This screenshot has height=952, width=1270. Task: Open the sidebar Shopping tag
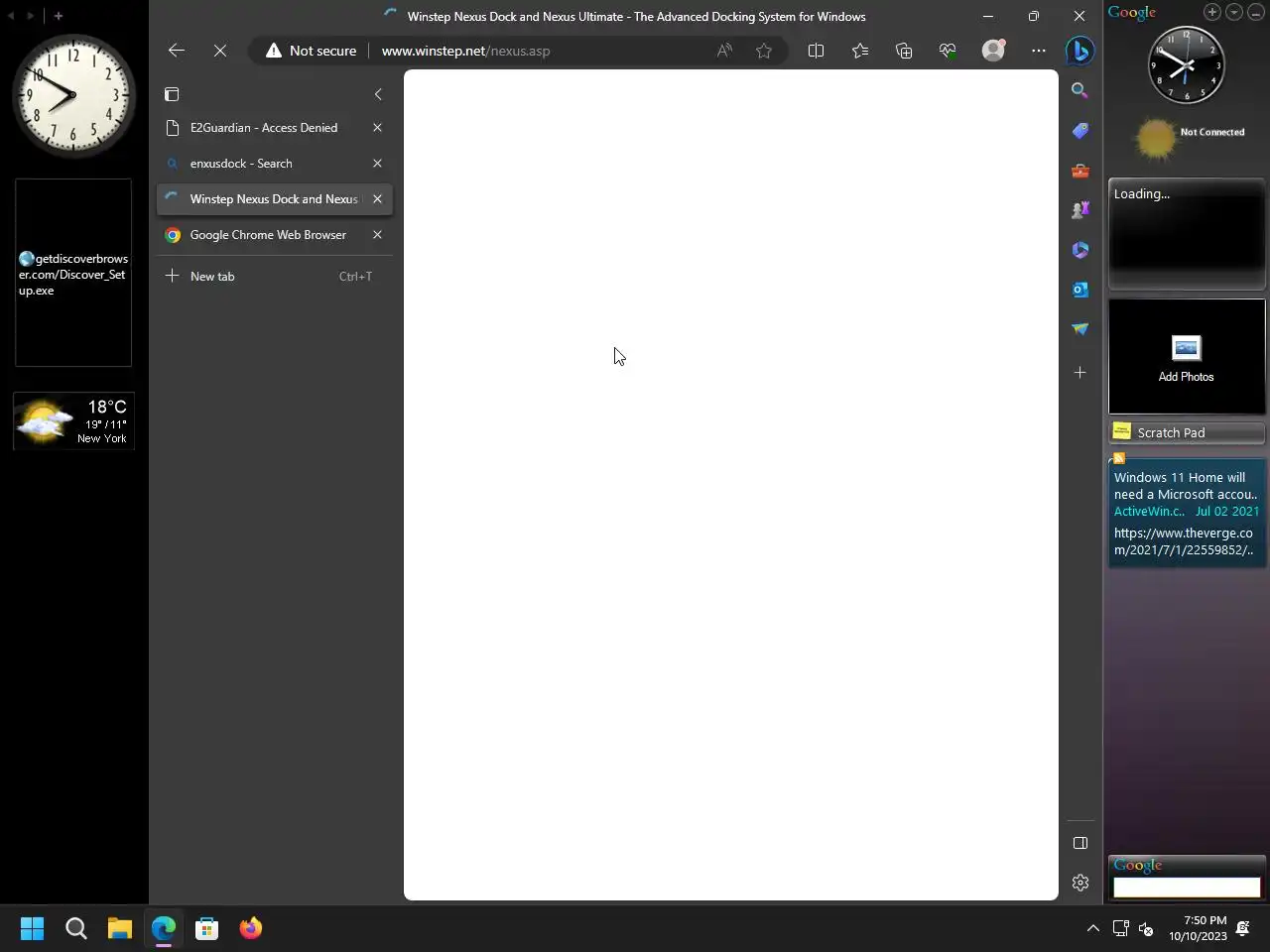tap(1080, 130)
